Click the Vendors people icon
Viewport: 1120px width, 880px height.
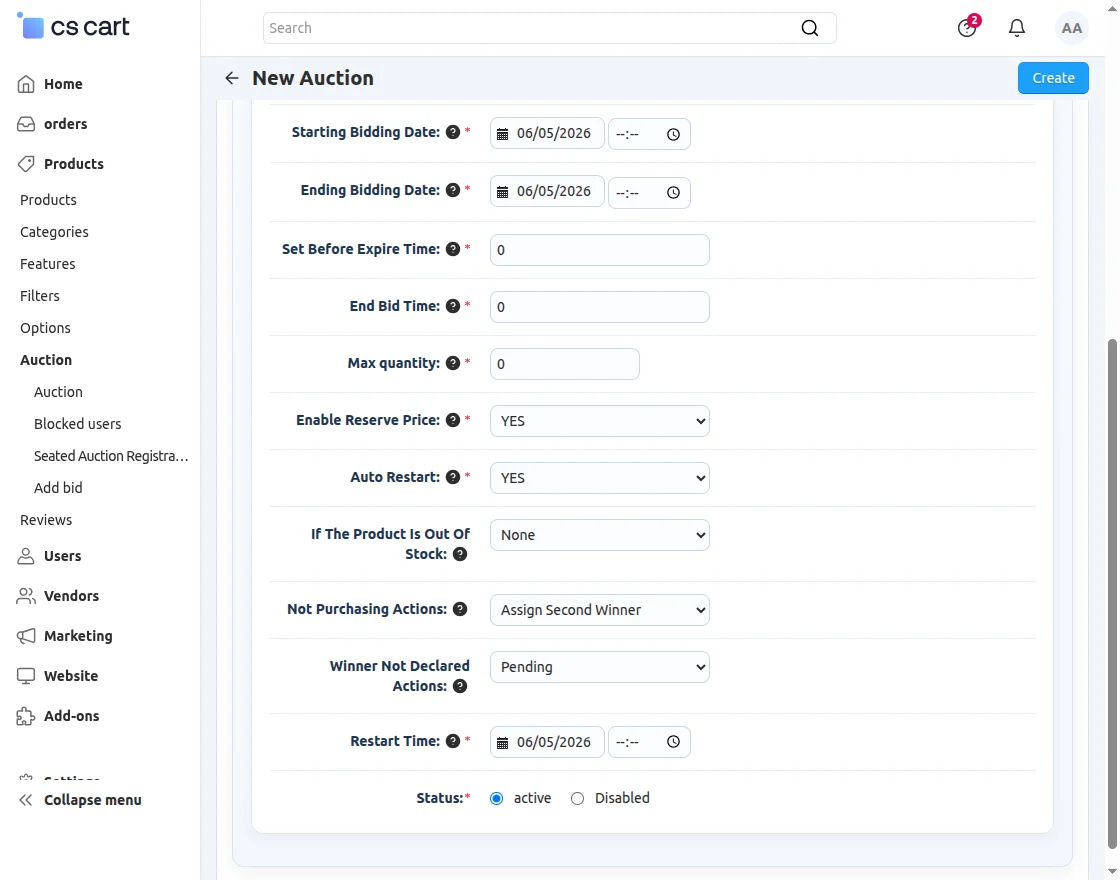click(x=26, y=596)
